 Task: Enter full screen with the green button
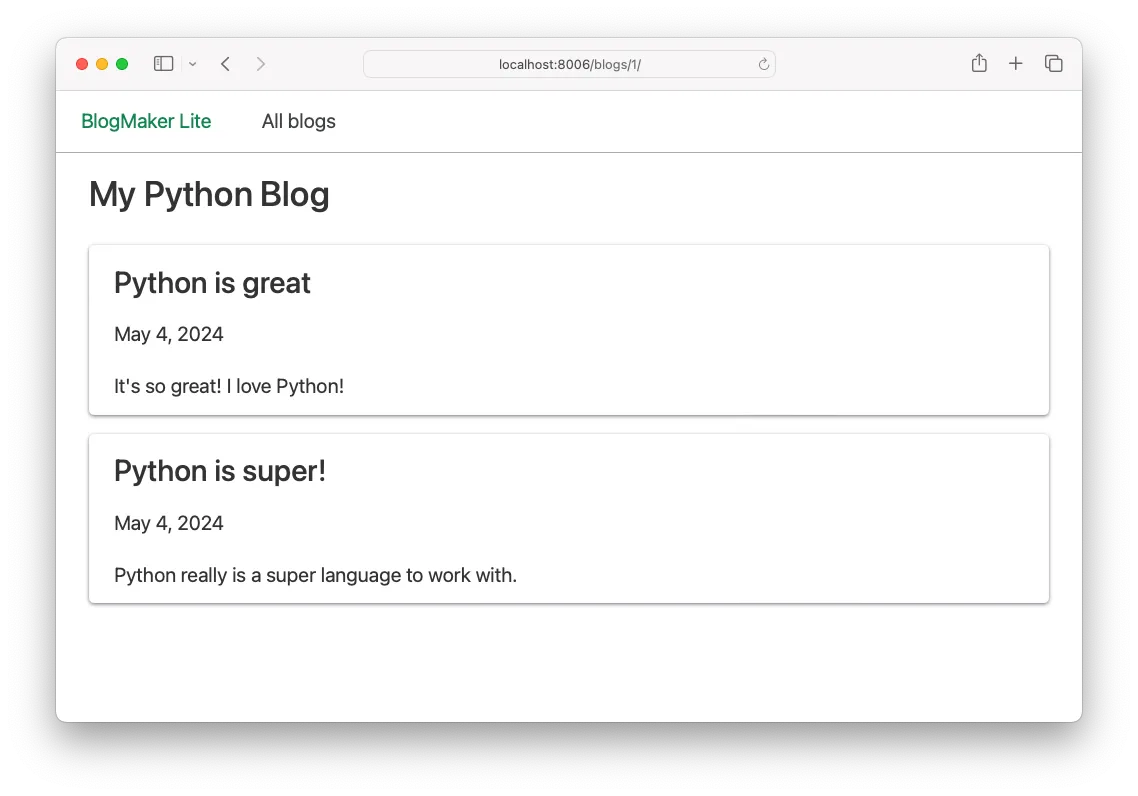point(122,63)
